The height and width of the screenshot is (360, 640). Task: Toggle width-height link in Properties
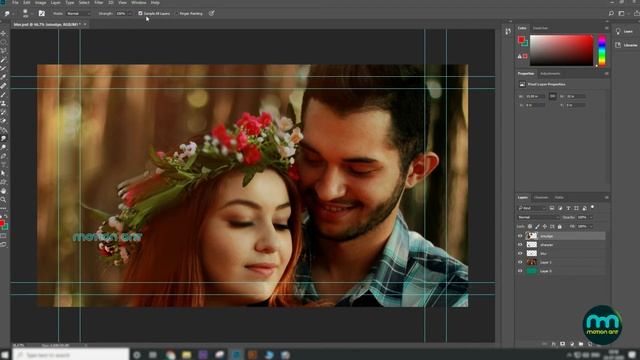(x=552, y=96)
